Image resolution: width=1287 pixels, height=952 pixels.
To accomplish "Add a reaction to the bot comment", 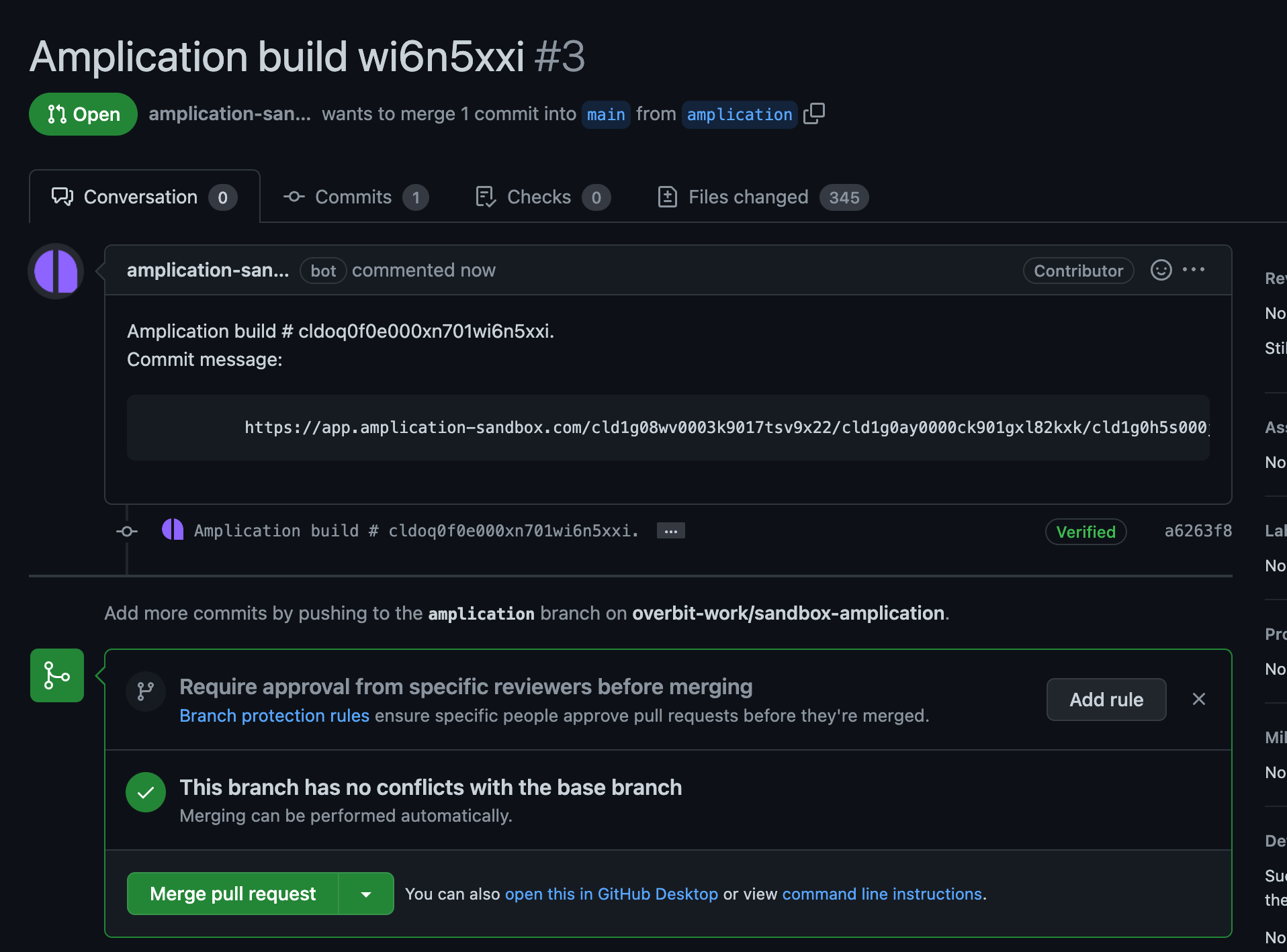I will pyautogui.click(x=1161, y=270).
